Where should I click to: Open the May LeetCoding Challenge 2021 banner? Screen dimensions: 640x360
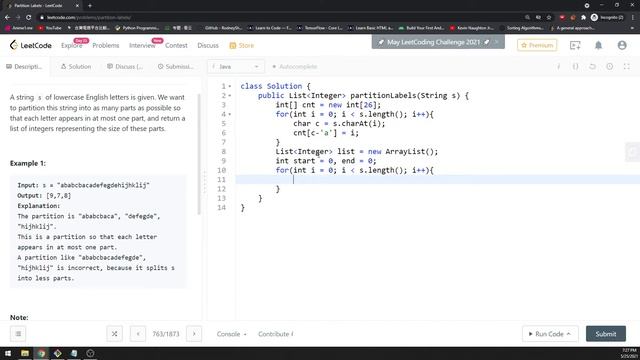tap(433, 42)
